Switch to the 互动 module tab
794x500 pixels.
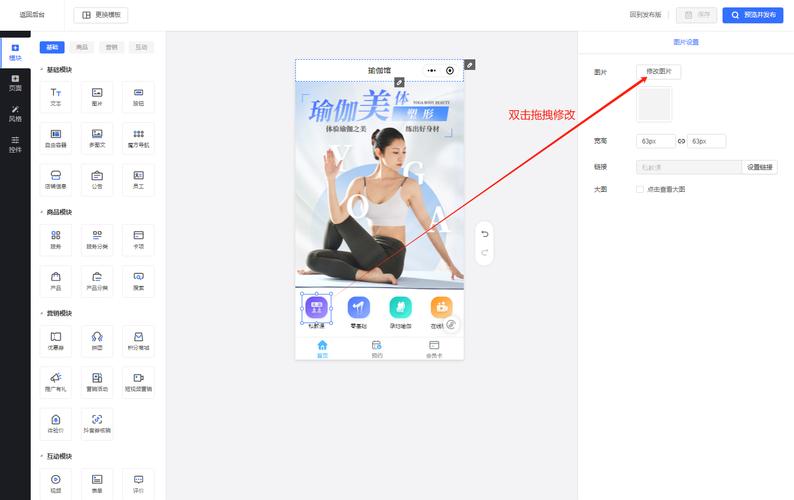(x=141, y=47)
